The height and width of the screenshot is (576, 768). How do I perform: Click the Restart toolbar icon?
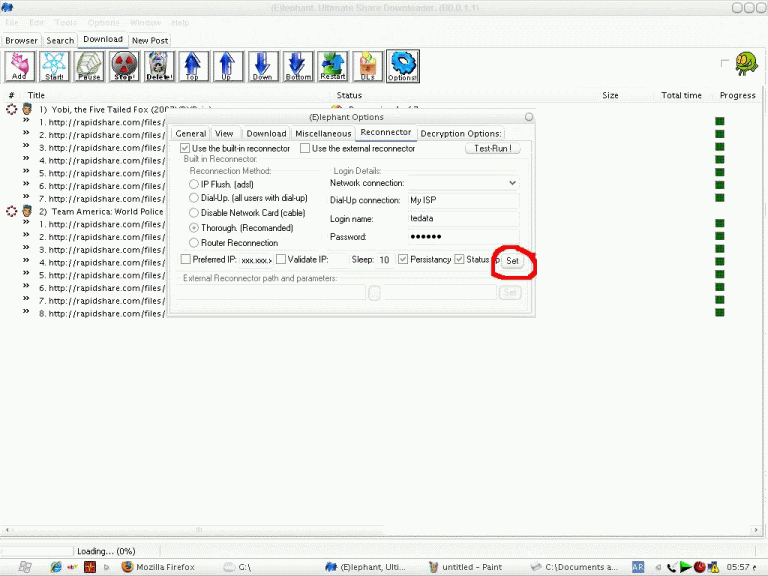333,66
